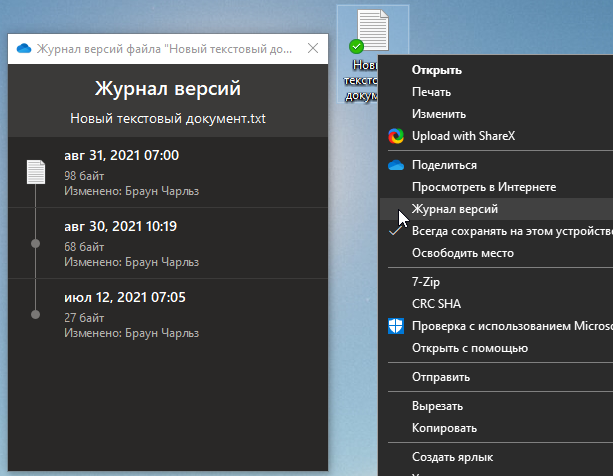The height and width of the screenshot is (476, 613).
Task: Click the document icon next to авг 31 version
Action: click(x=36, y=172)
